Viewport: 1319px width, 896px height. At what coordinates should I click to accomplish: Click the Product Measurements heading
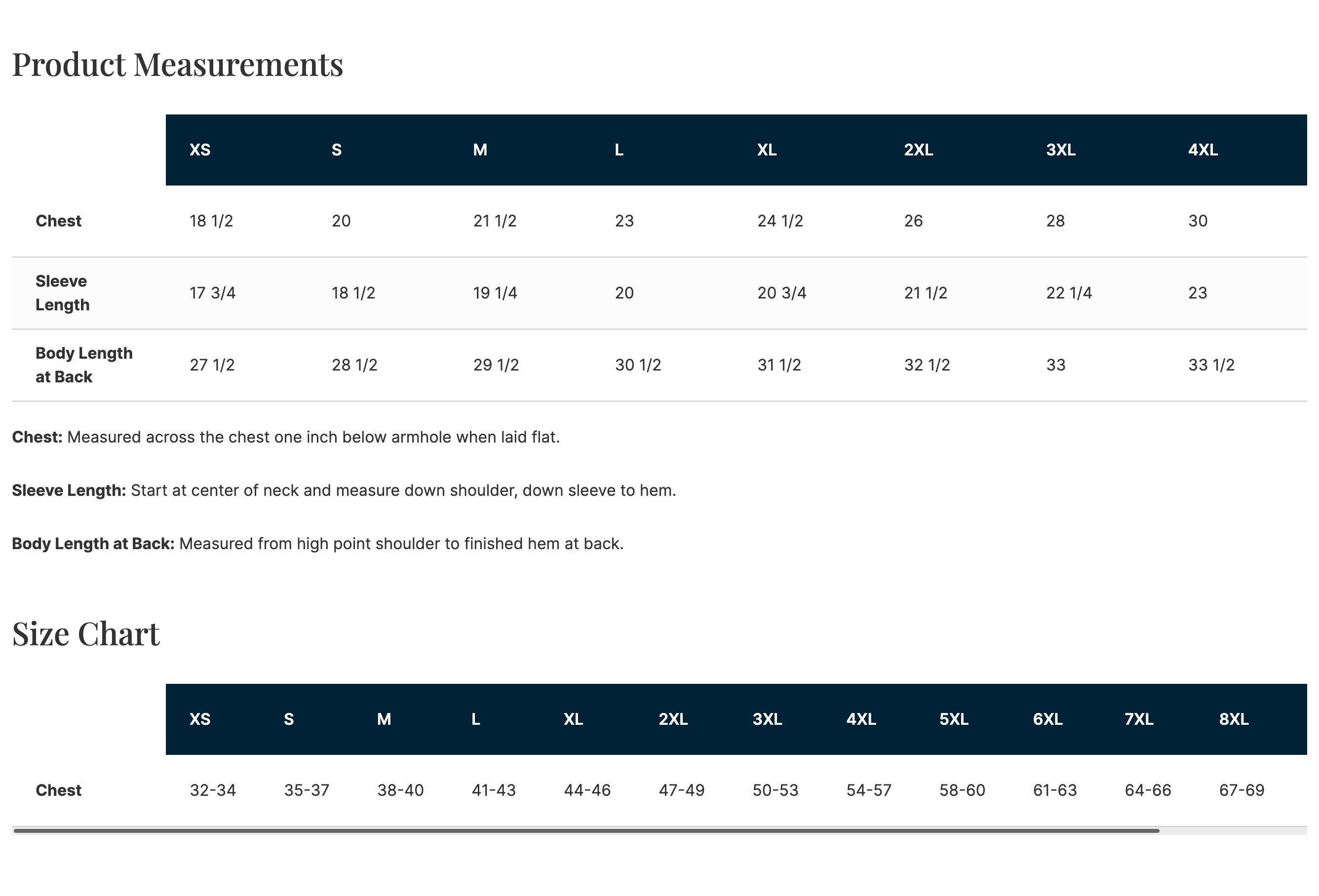tap(177, 64)
